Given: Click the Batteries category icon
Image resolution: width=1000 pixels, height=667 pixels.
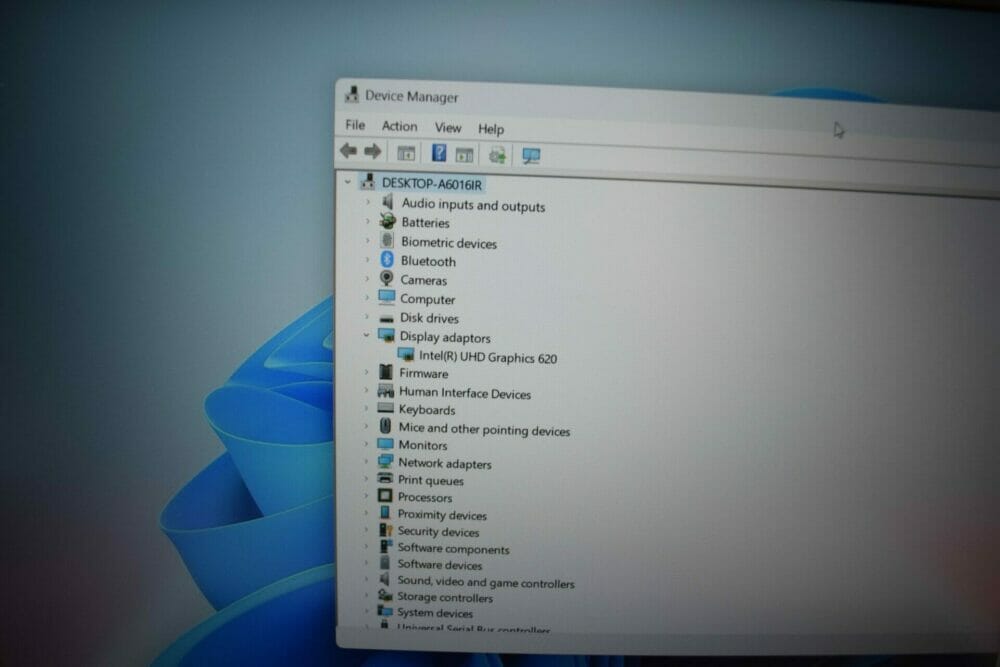Looking at the screenshot, I should [x=387, y=221].
